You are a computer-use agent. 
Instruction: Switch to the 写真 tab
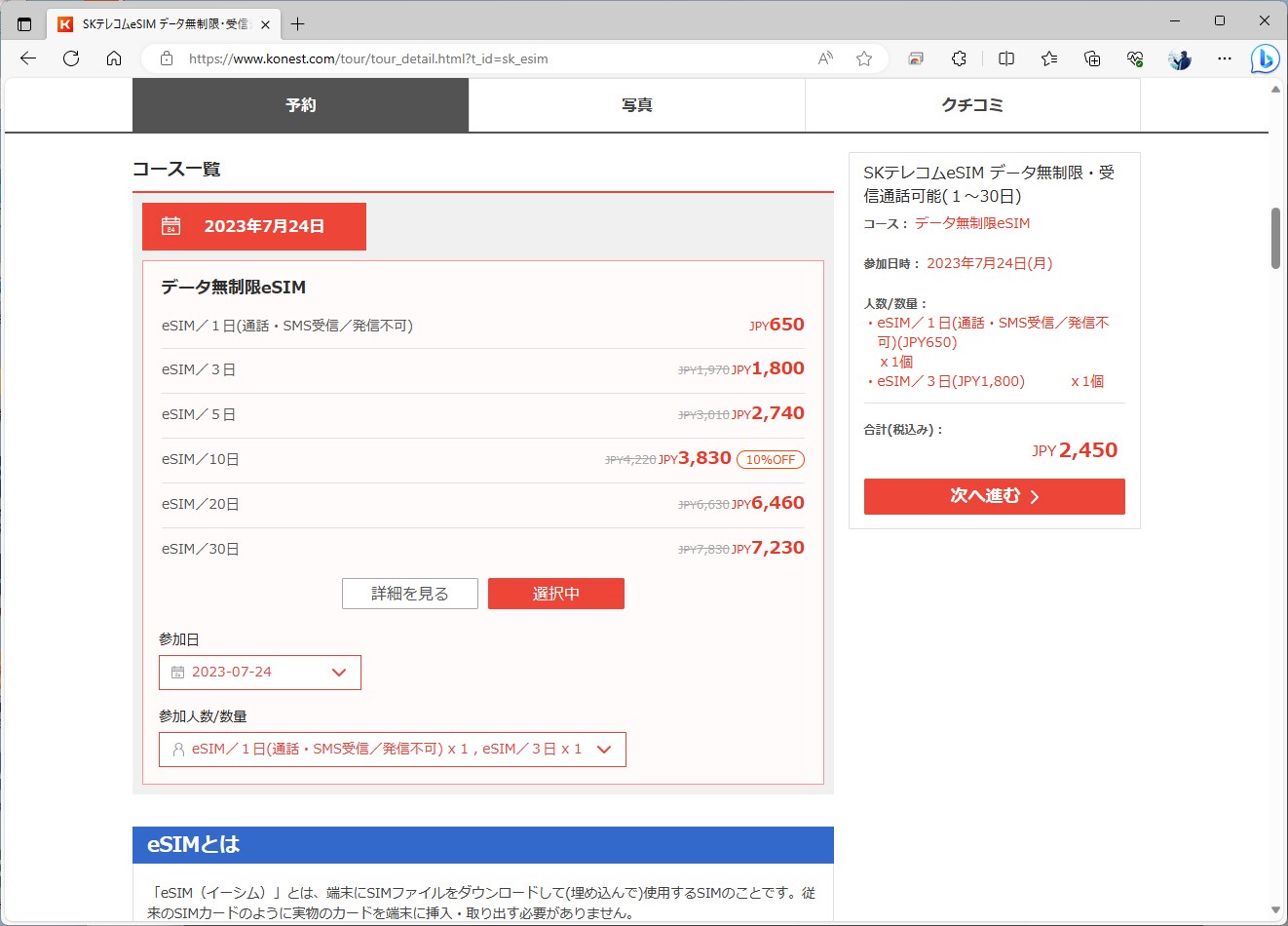tap(636, 104)
